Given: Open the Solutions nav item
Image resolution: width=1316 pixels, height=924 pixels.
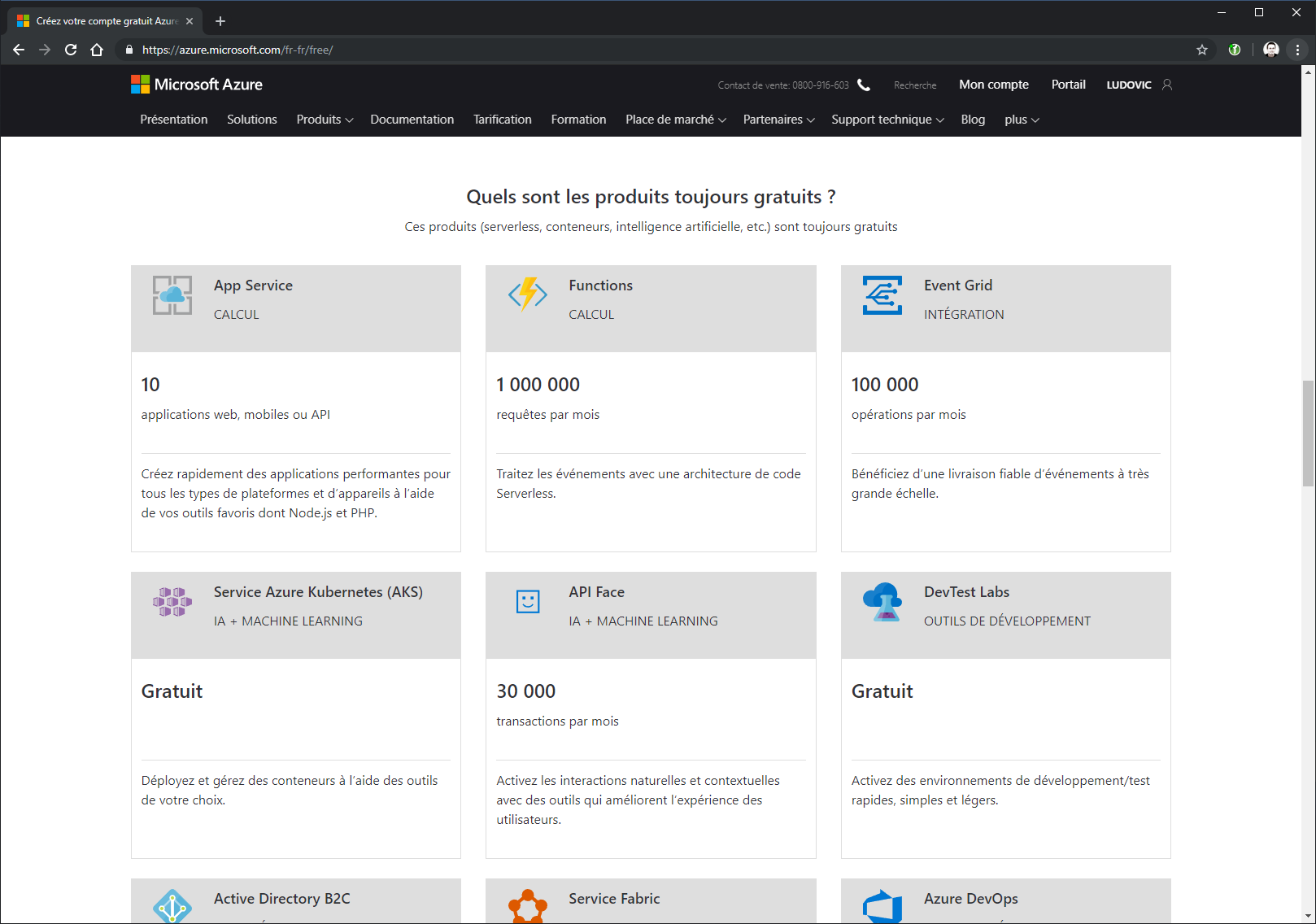Looking at the screenshot, I should [x=252, y=120].
